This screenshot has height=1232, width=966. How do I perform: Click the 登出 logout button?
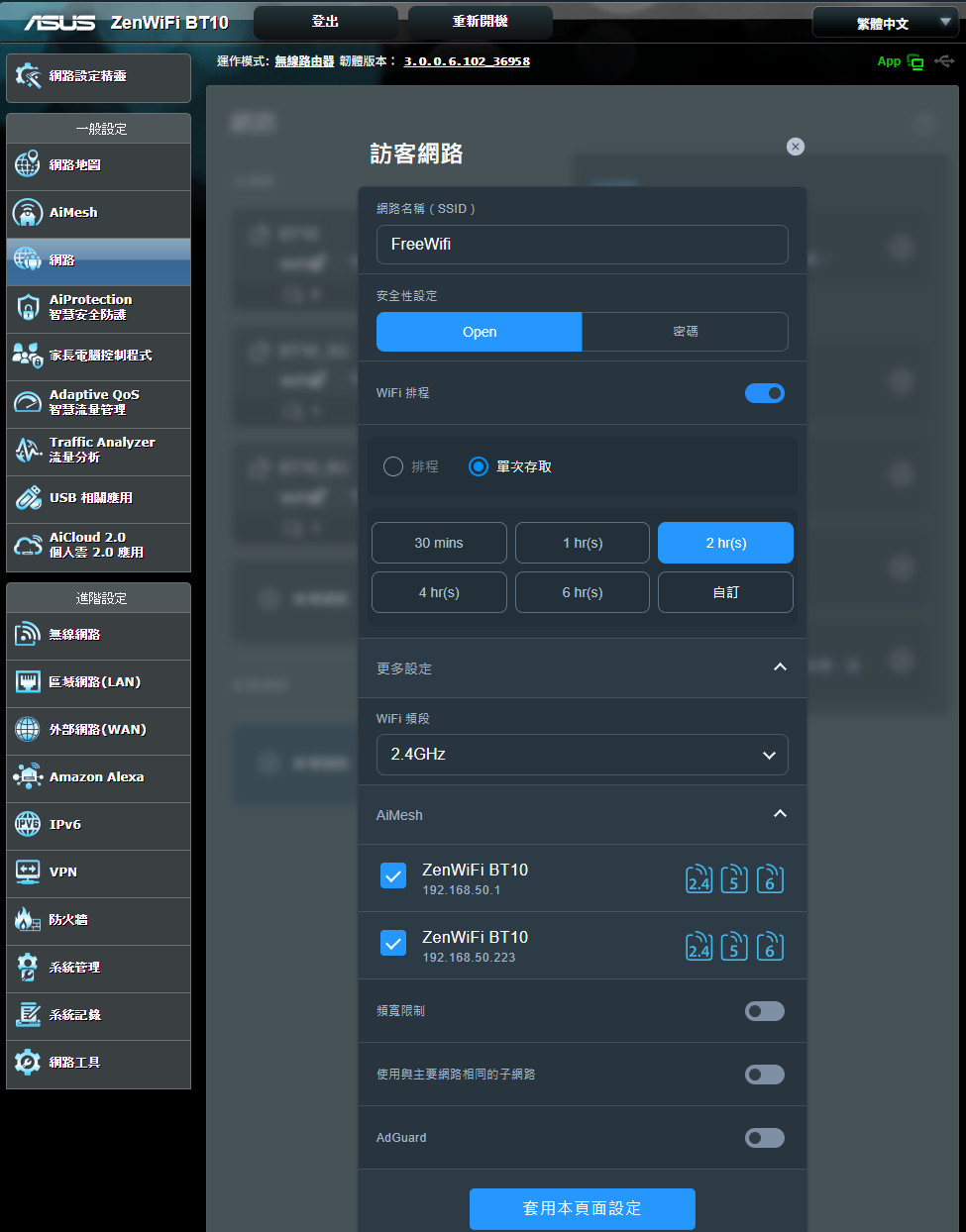326,22
